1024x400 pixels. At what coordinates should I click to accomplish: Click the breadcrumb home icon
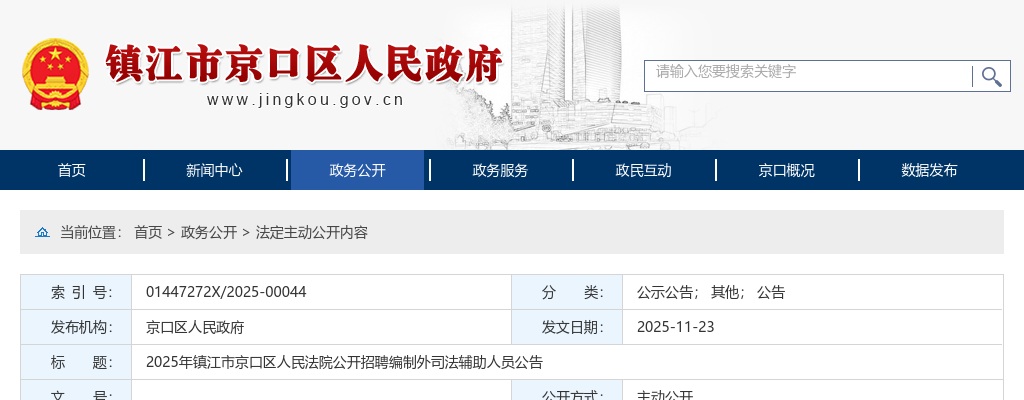coord(42,232)
